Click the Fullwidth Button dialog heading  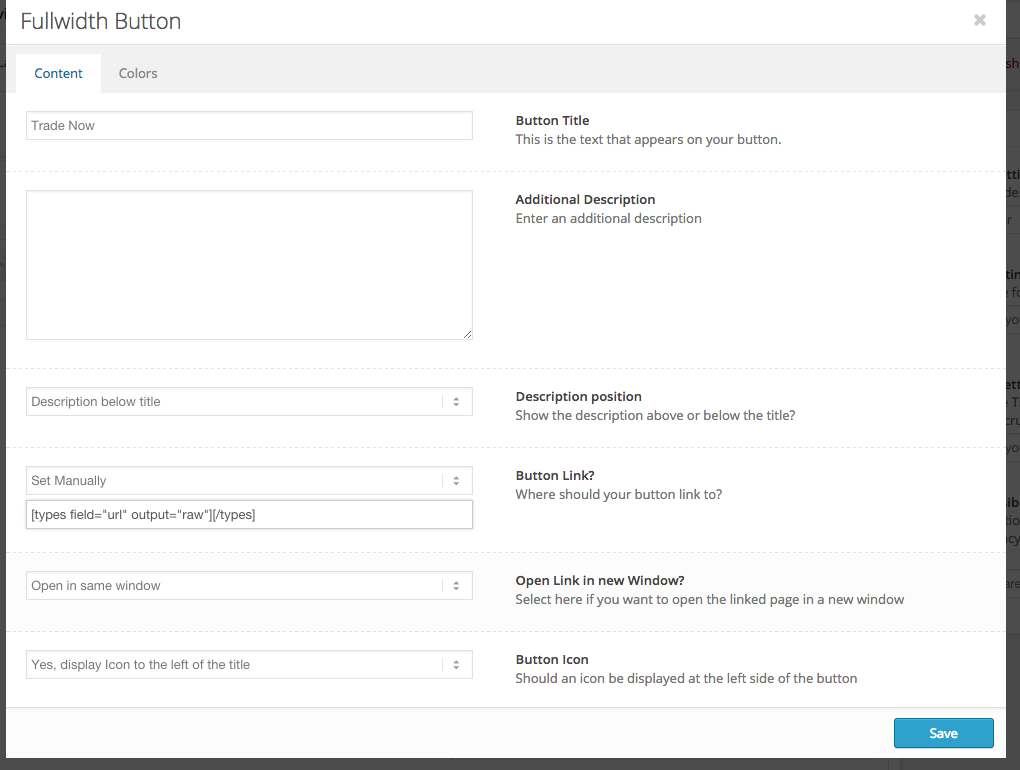pyautogui.click(x=101, y=21)
